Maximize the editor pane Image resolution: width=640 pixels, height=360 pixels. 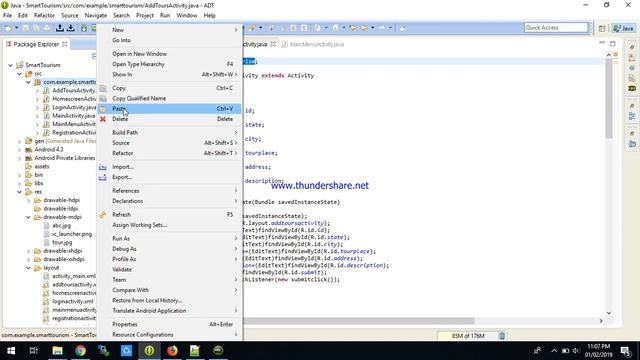click(x=613, y=43)
